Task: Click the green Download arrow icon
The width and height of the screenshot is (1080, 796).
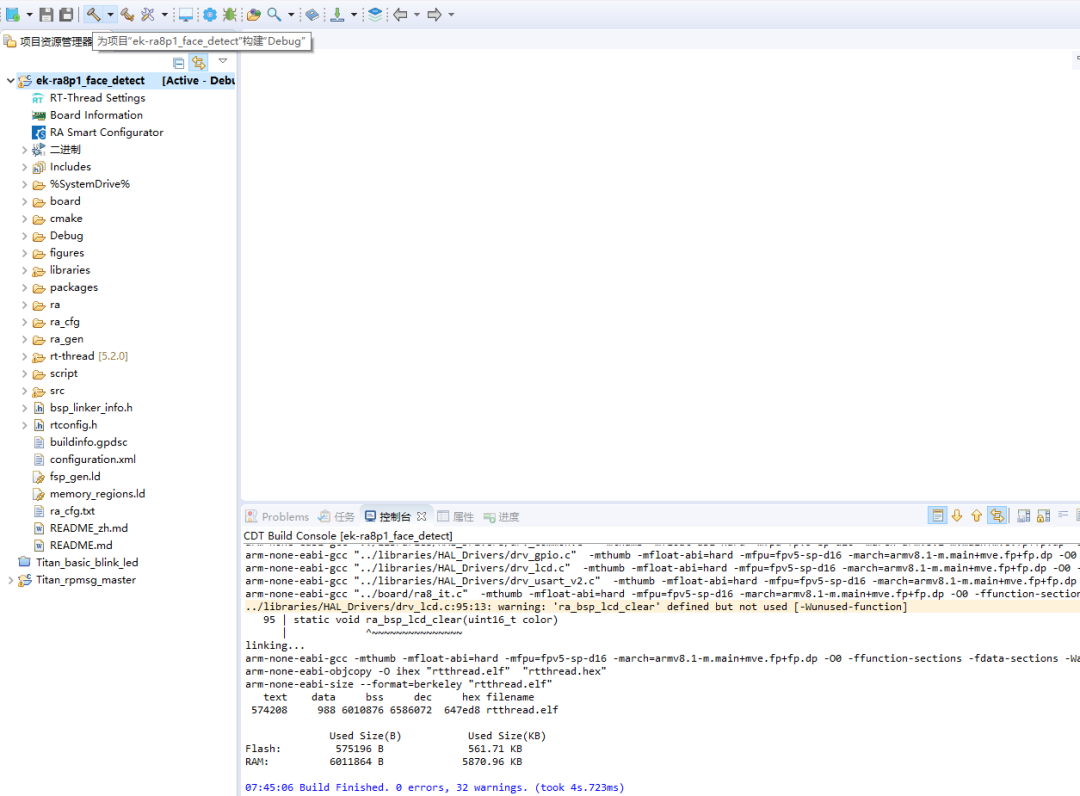Action: pyautogui.click(x=337, y=14)
